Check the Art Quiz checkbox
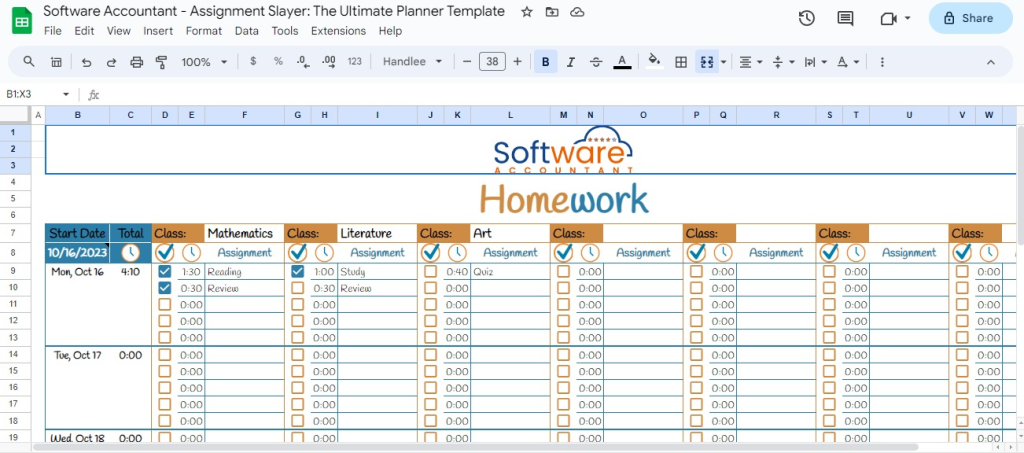The width and height of the screenshot is (1024, 453). coord(430,272)
